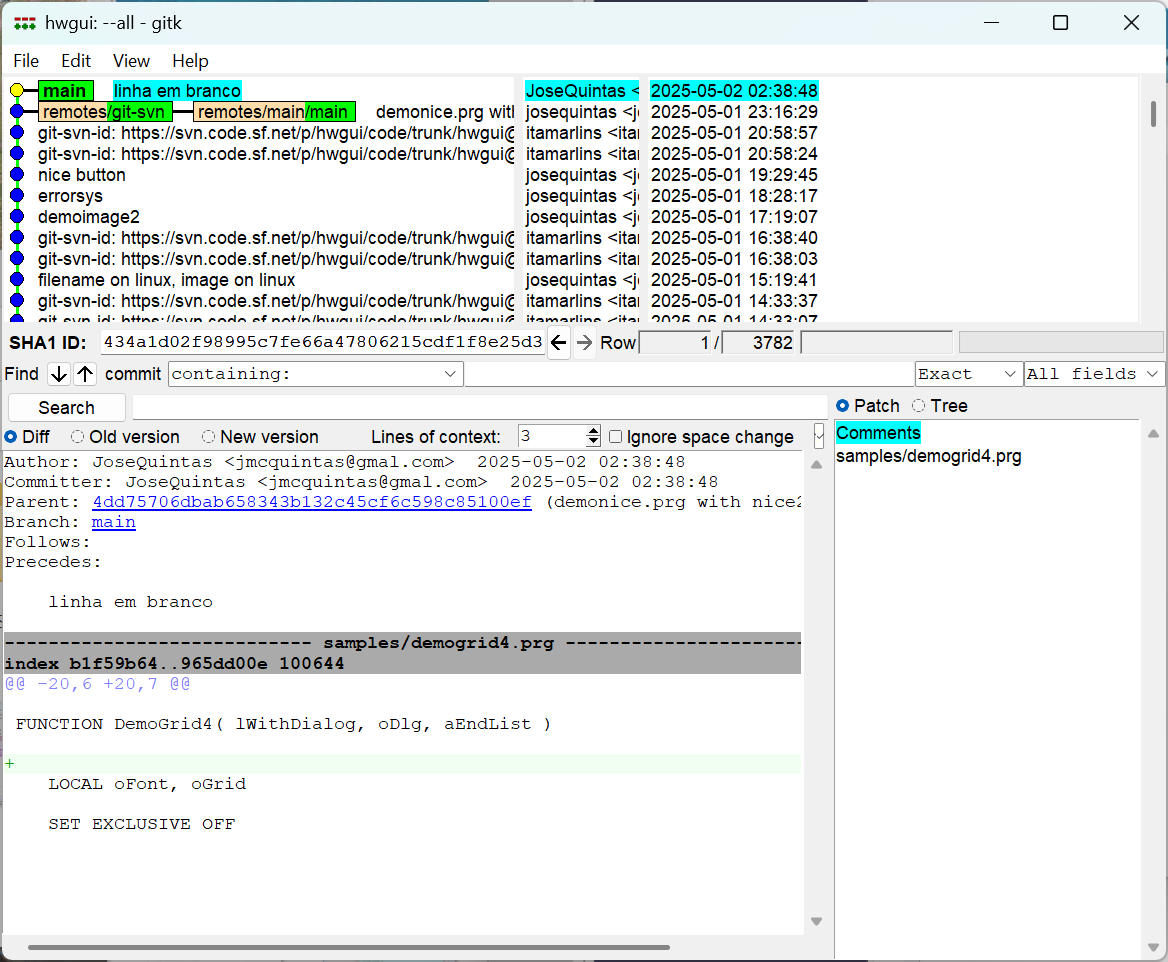Viewport: 1168px width, 962px height.
Task: Open the View menu
Action: tap(131, 61)
